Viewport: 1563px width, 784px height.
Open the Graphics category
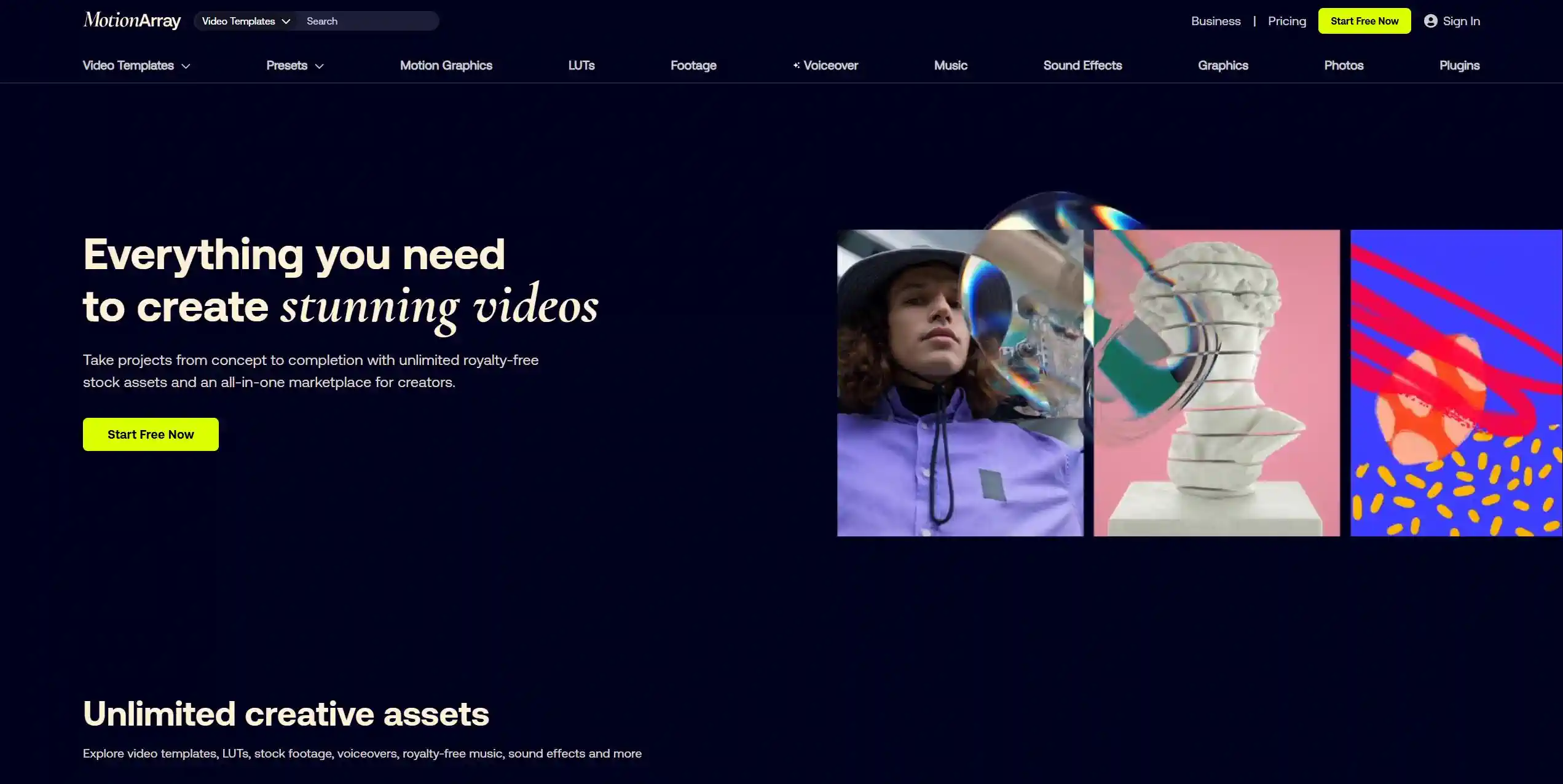click(x=1222, y=65)
